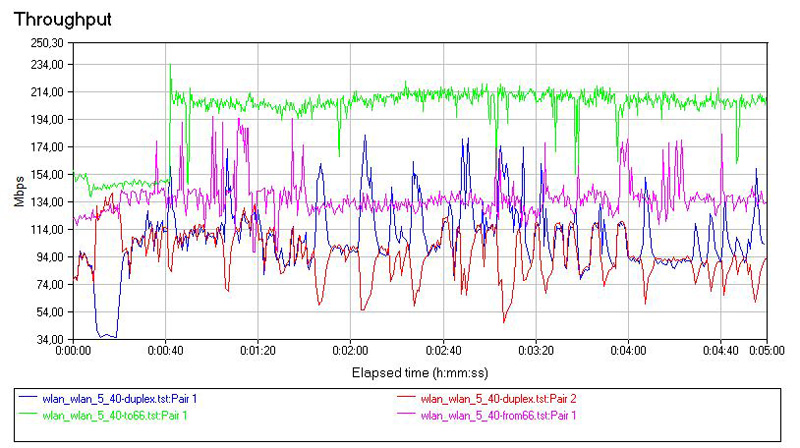Click the 134,00 y-axis tick label
The height and width of the screenshot is (448, 800).
pyautogui.click(x=46, y=202)
